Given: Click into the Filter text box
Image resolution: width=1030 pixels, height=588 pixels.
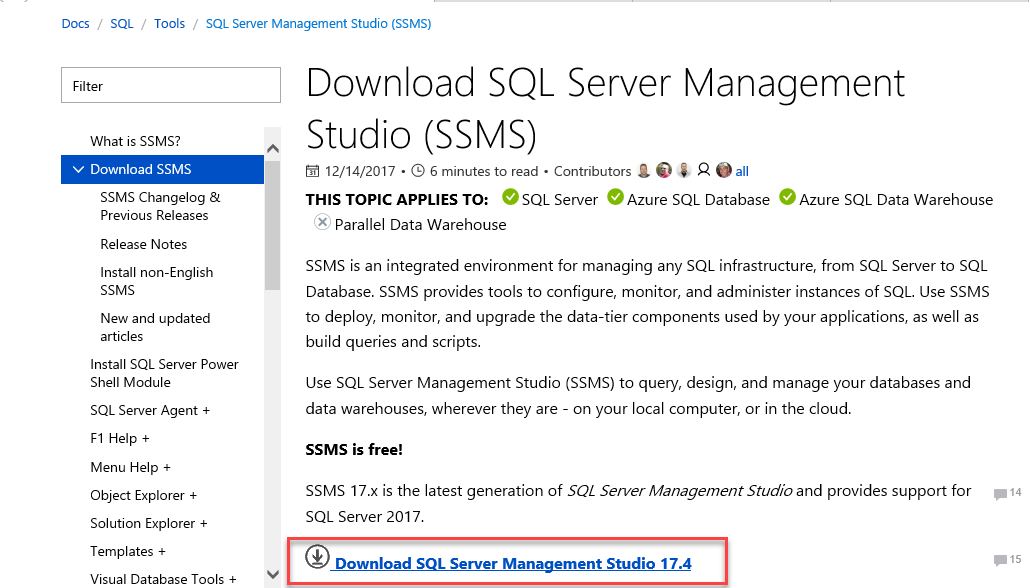Looking at the screenshot, I should click(x=171, y=86).
